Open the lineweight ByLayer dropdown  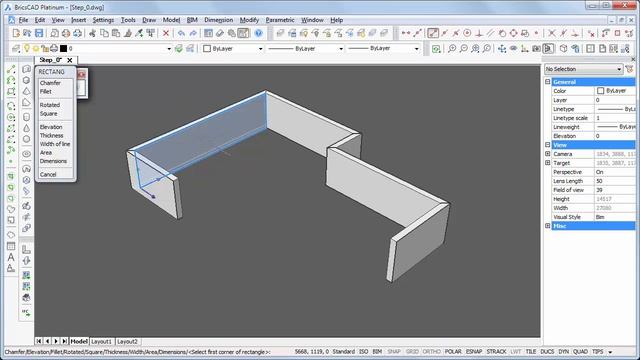click(416, 49)
